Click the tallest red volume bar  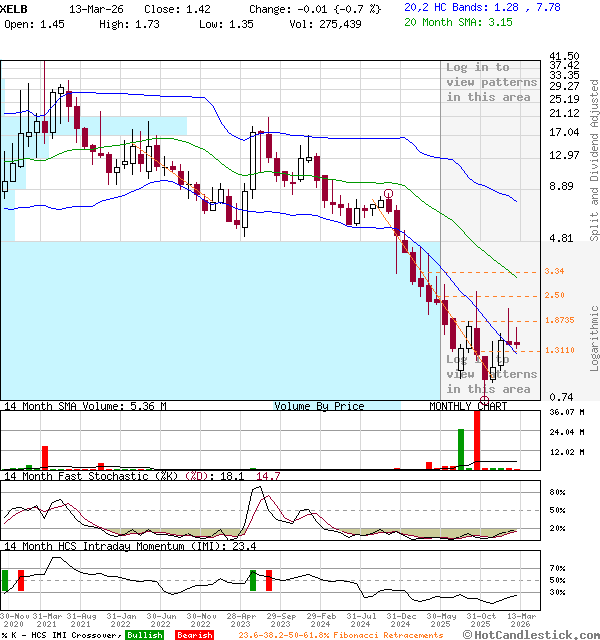pyautogui.click(x=477, y=438)
